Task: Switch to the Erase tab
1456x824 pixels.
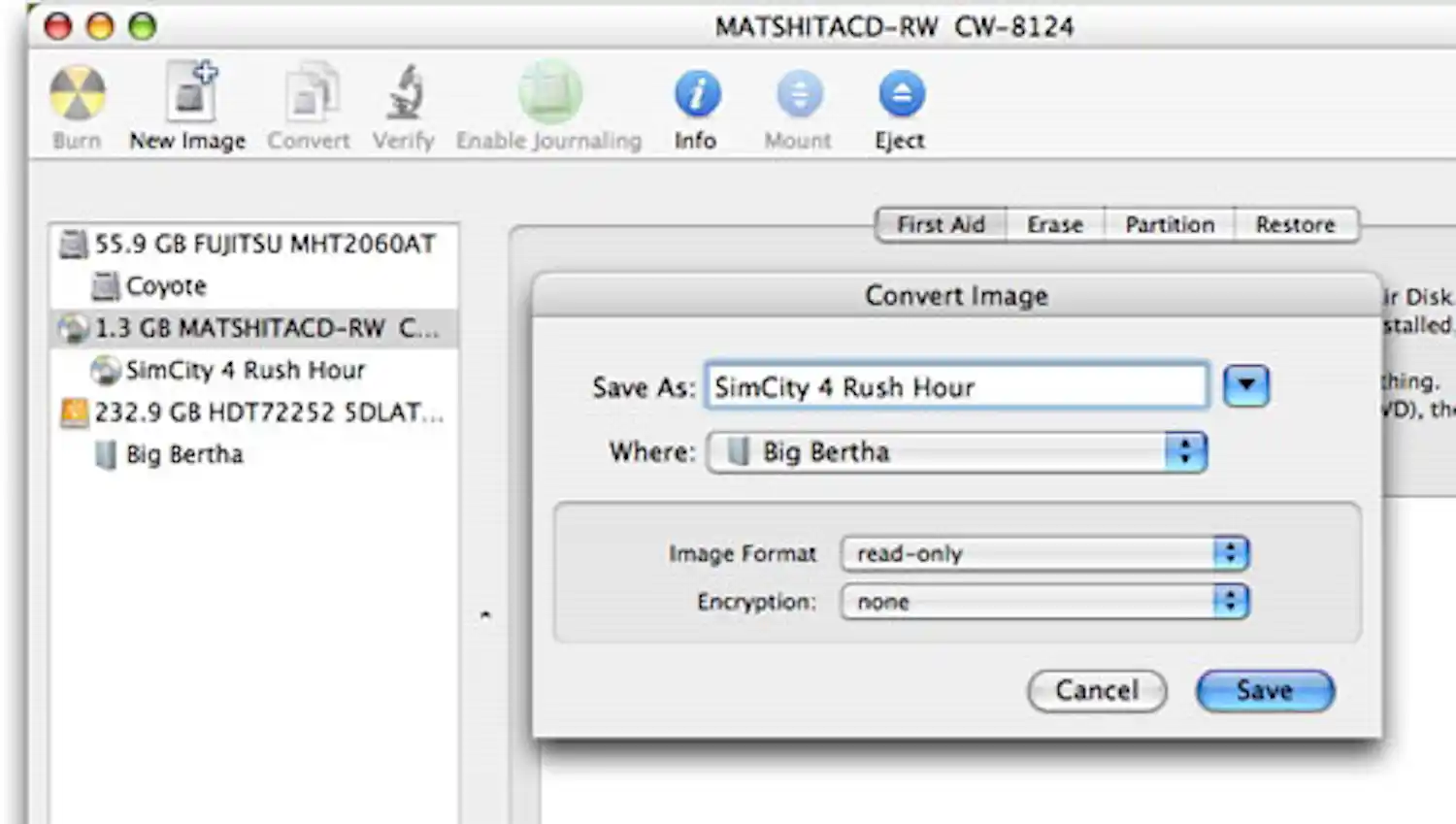Action: point(1055,225)
